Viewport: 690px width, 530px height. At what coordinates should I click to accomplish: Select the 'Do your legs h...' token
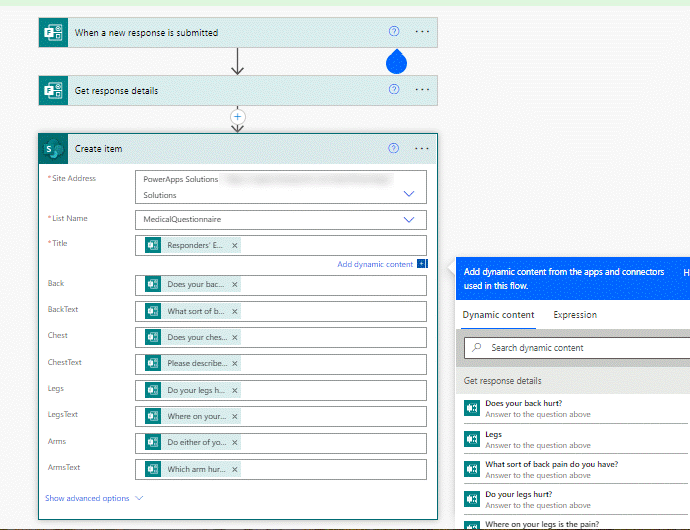[x=193, y=390]
